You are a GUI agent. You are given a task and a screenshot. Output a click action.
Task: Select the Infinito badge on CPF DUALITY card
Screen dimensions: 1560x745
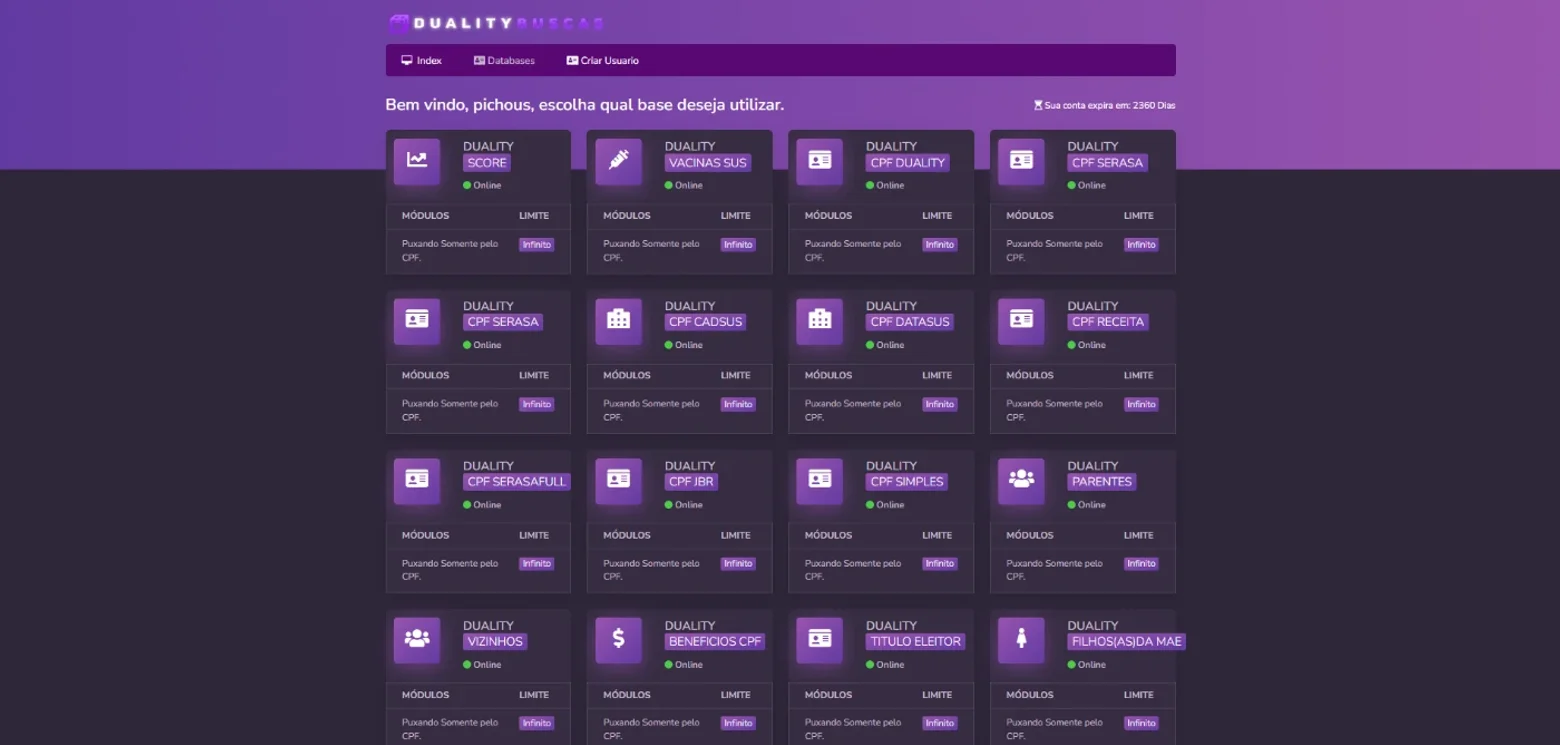(940, 245)
